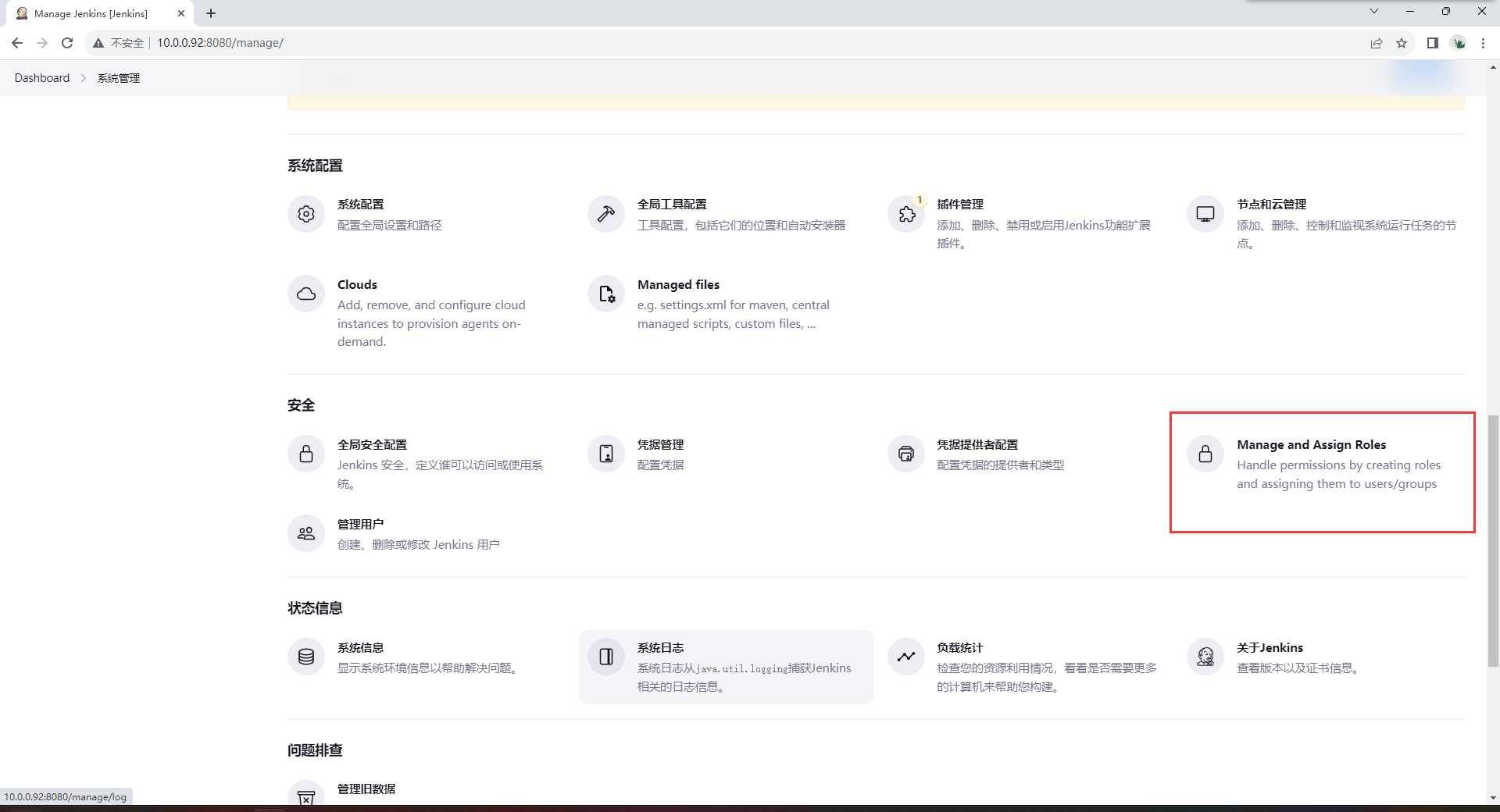Open the 负载统计 chart line icon
1500x812 pixels.
pos(906,657)
